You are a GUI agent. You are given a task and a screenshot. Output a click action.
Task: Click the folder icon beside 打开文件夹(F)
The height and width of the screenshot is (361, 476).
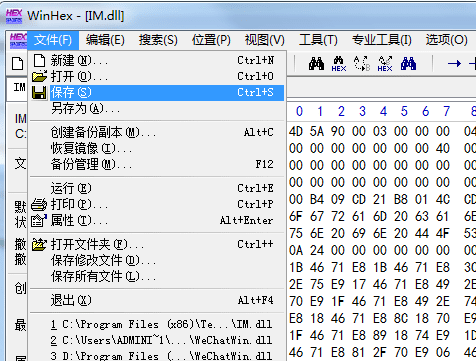point(39,244)
